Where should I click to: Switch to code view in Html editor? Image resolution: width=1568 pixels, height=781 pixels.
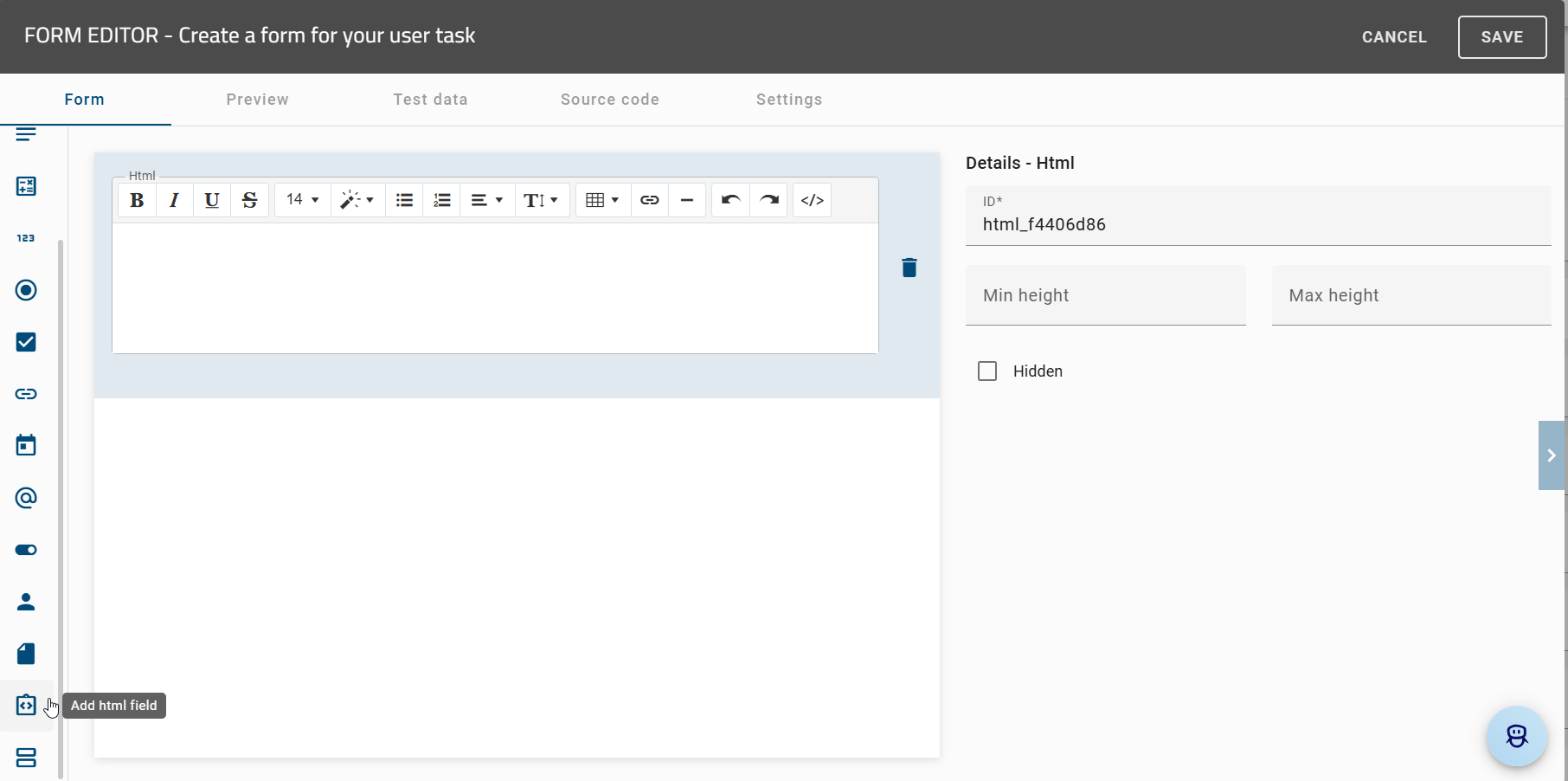click(813, 200)
